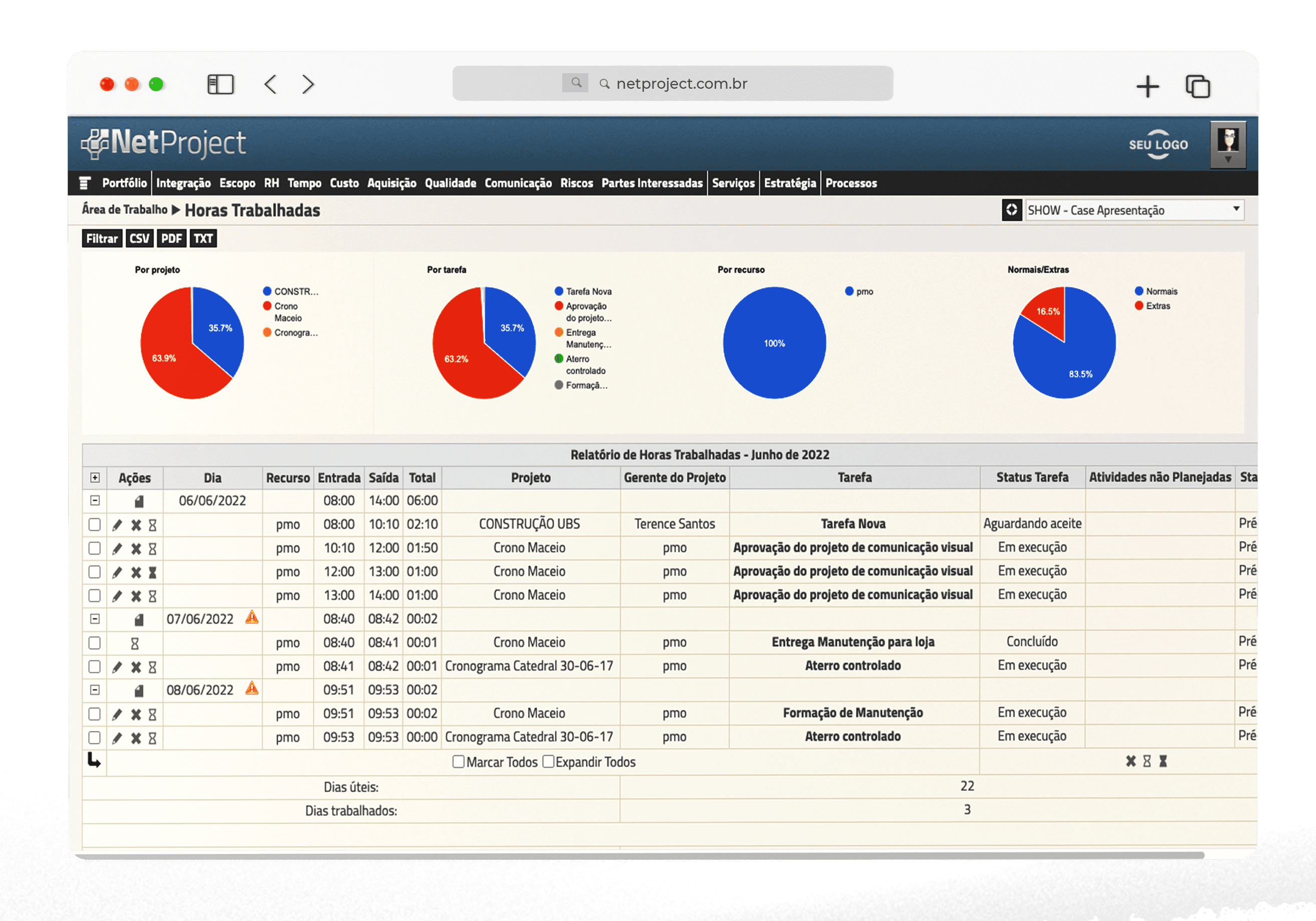The width and height of the screenshot is (1316, 921).
Task: Export report as PDF
Action: point(171,239)
